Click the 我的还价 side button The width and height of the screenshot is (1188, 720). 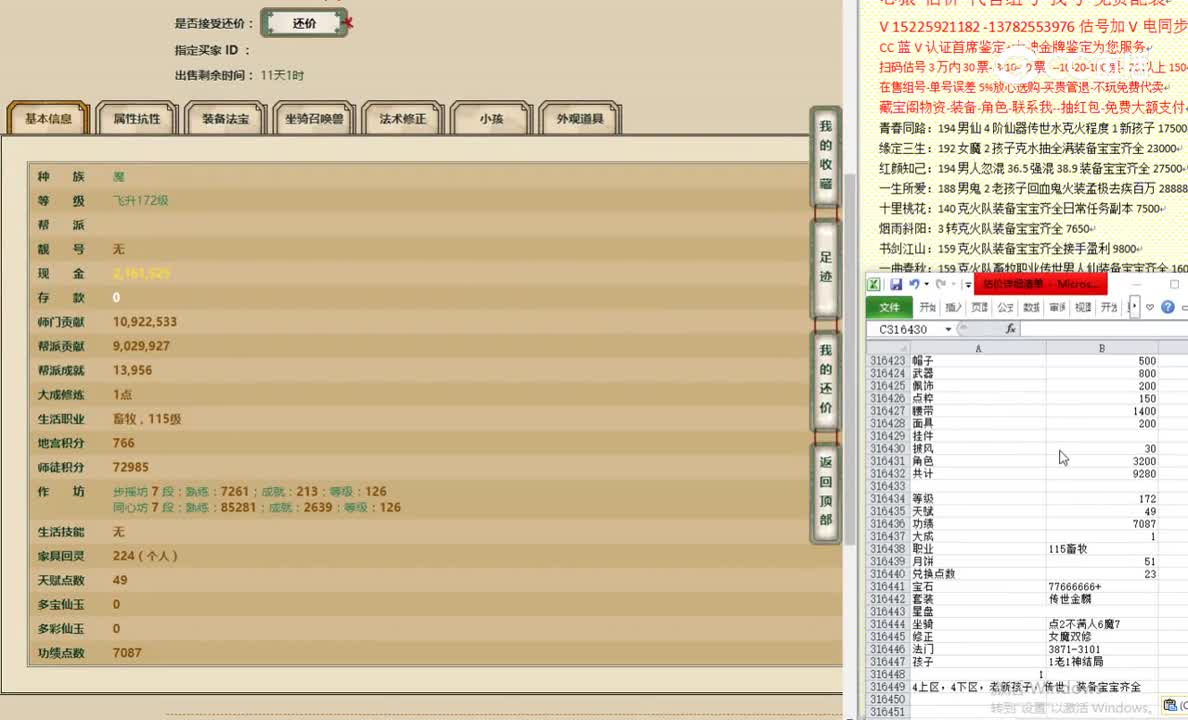tap(826, 379)
